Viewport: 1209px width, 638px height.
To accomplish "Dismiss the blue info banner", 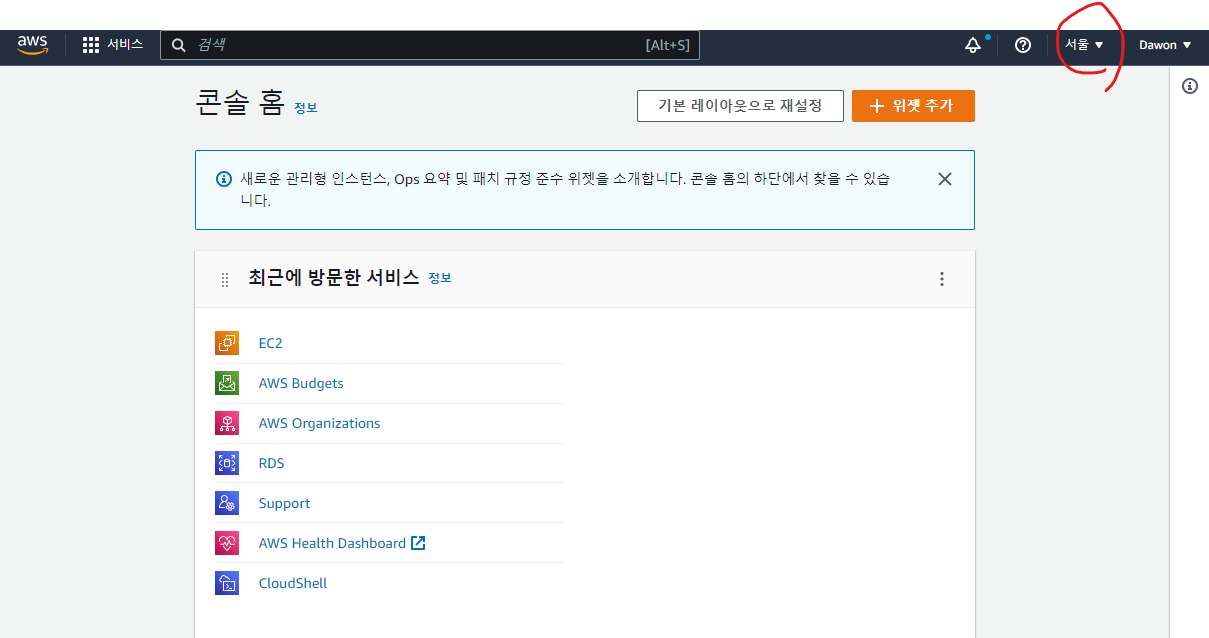I will pyautogui.click(x=945, y=179).
